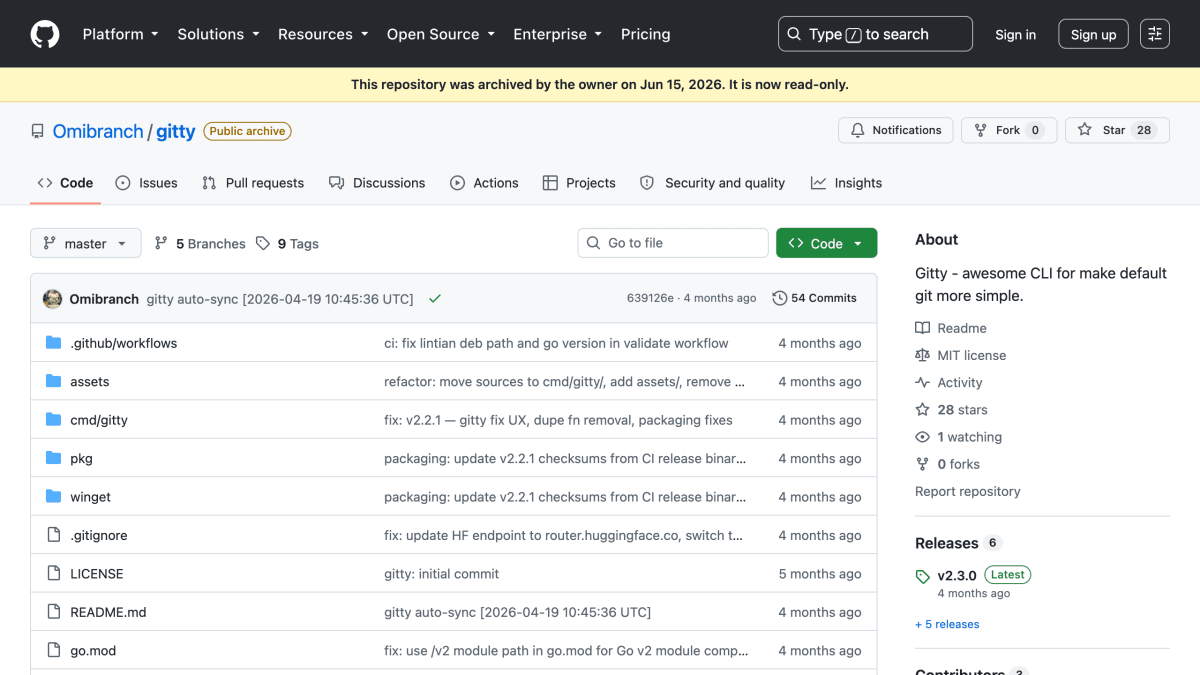Open Omibranch avatar in latest commit
This screenshot has height=675, width=1200.
click(52, 299)
